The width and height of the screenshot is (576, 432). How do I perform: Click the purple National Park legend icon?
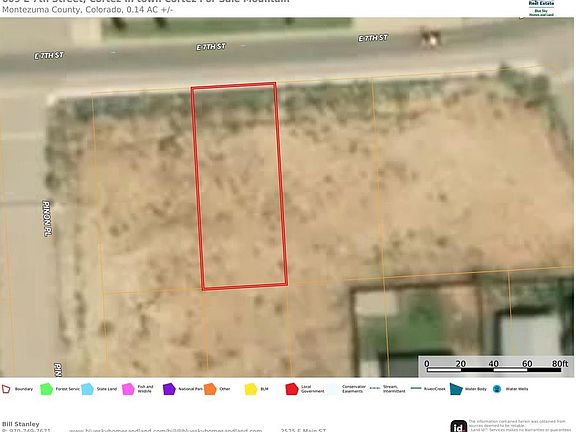(x=169, y=389)
